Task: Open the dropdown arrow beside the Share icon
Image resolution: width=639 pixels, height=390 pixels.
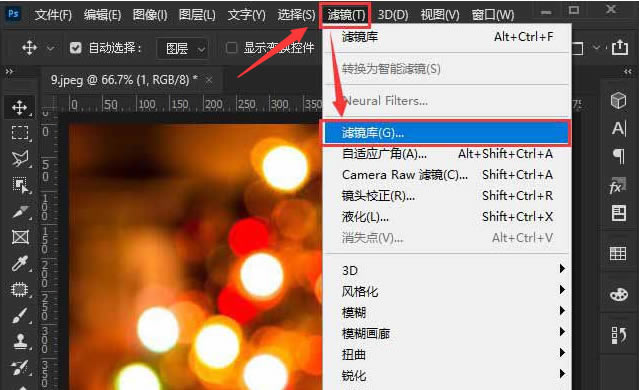Action: pos(597,48)
